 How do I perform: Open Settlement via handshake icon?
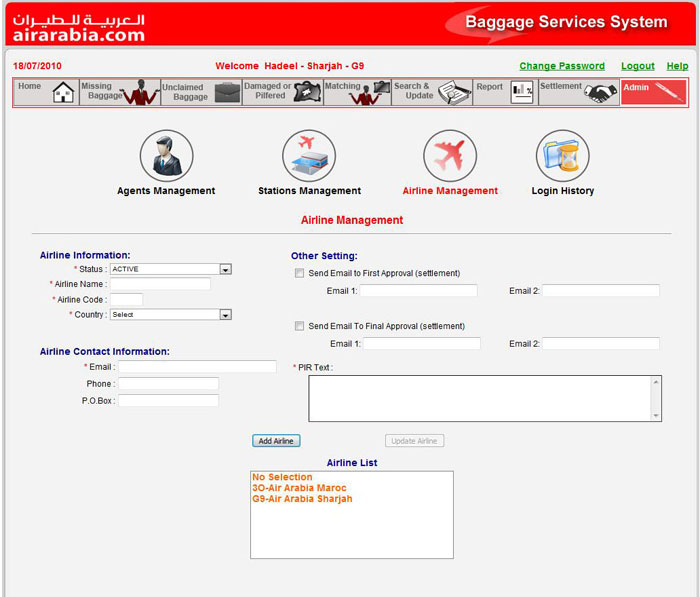[601, 93]
